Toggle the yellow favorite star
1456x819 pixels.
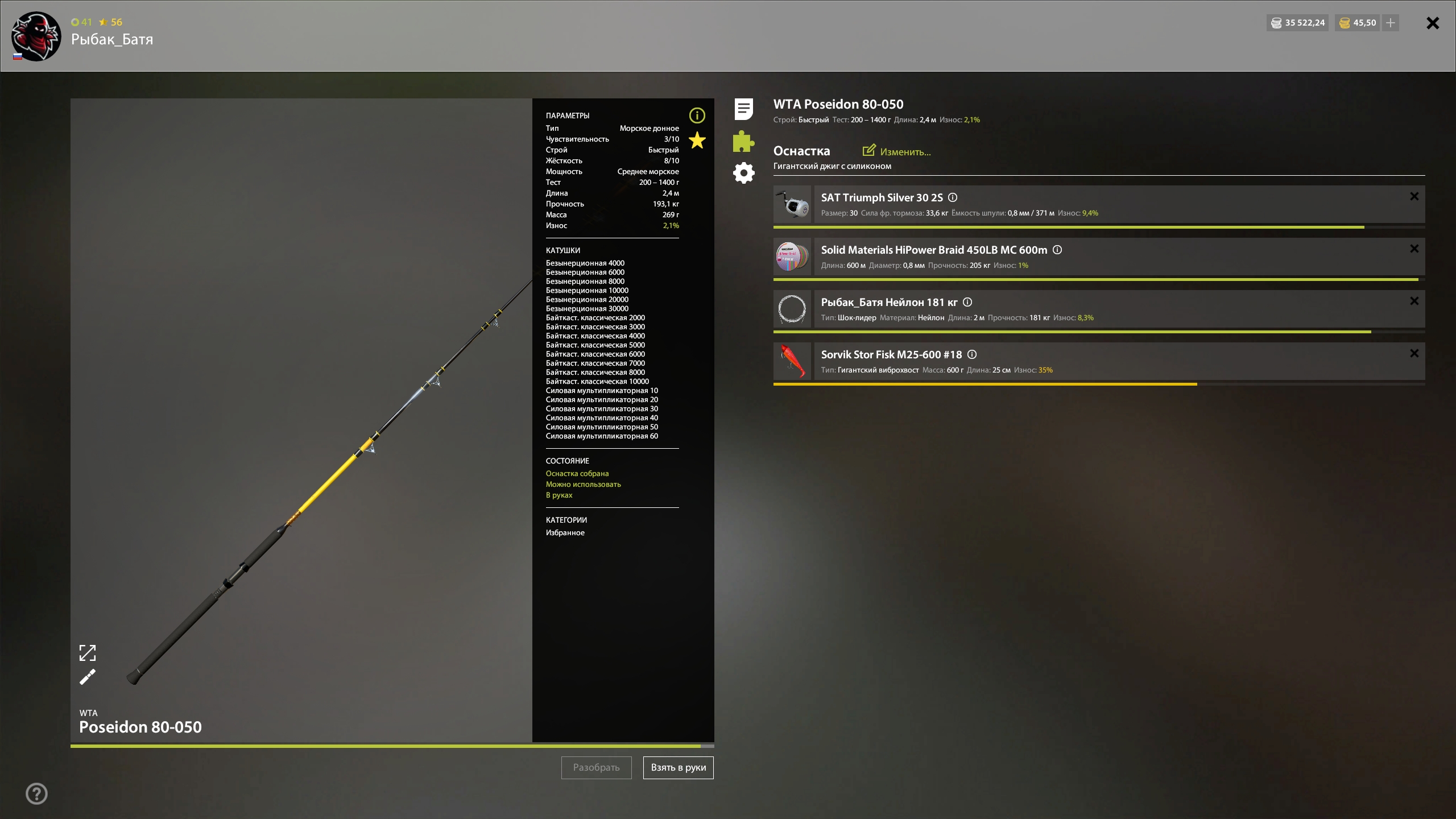coord(697,140)
